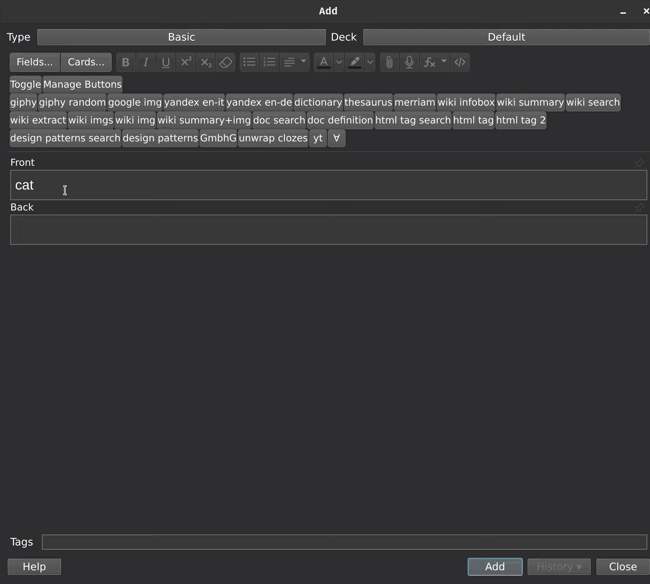This screenshot has width=650, height=584.
Task: Click the wiki imgs button
Action: (x=91, y=120)
